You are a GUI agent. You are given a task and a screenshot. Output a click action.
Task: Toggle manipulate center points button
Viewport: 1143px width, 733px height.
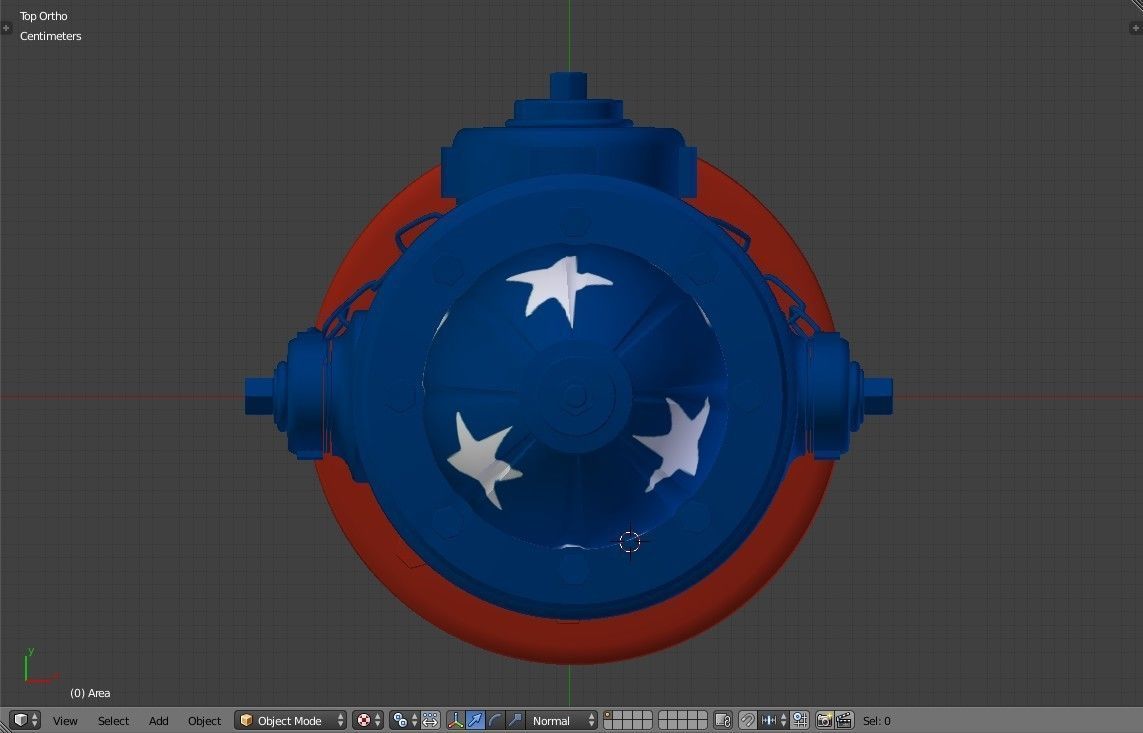tap(430, 721)
